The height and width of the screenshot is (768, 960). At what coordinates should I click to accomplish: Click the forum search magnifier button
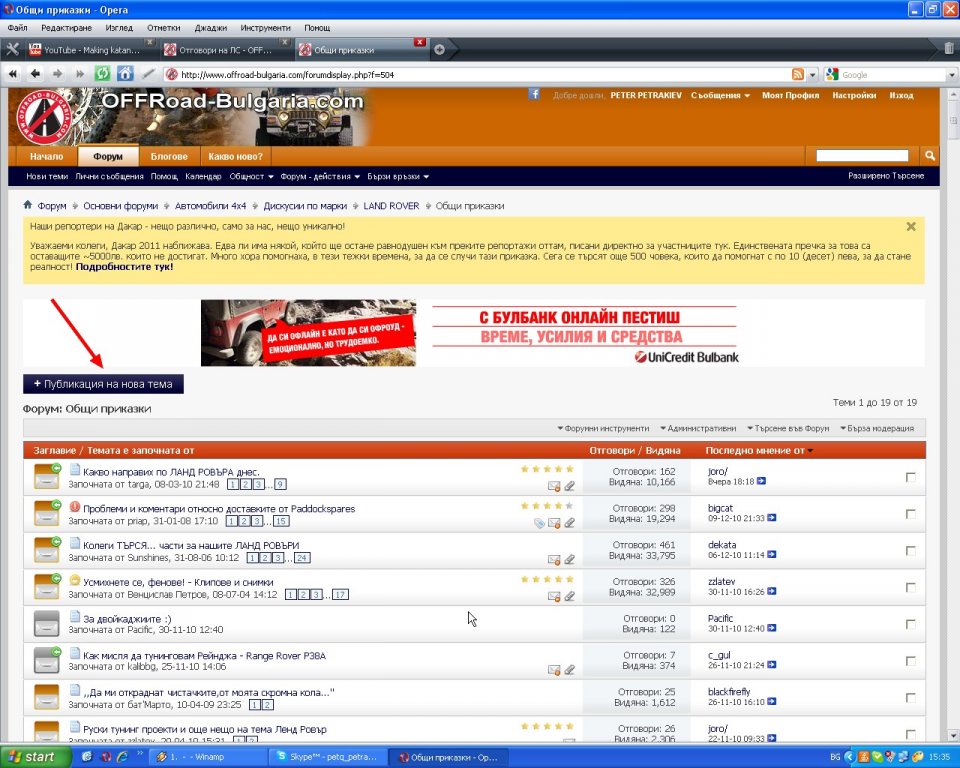tap(929, 156)
